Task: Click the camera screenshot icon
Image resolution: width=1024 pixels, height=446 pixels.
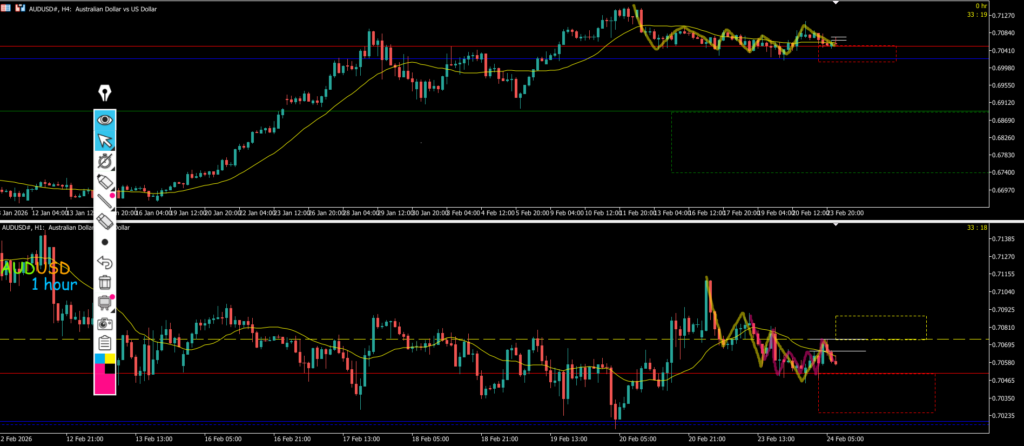Action: (105, 323)
